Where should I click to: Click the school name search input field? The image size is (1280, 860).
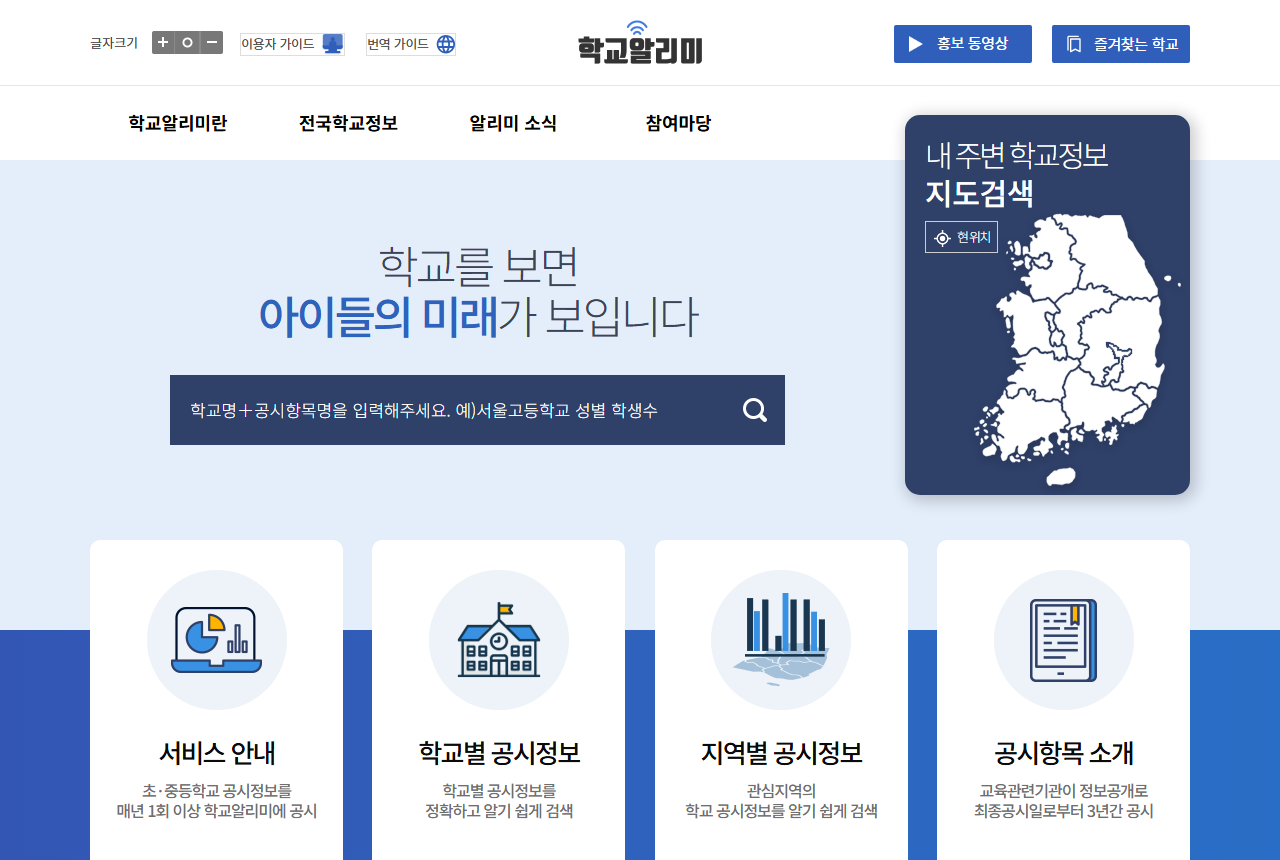pos(448,410)
